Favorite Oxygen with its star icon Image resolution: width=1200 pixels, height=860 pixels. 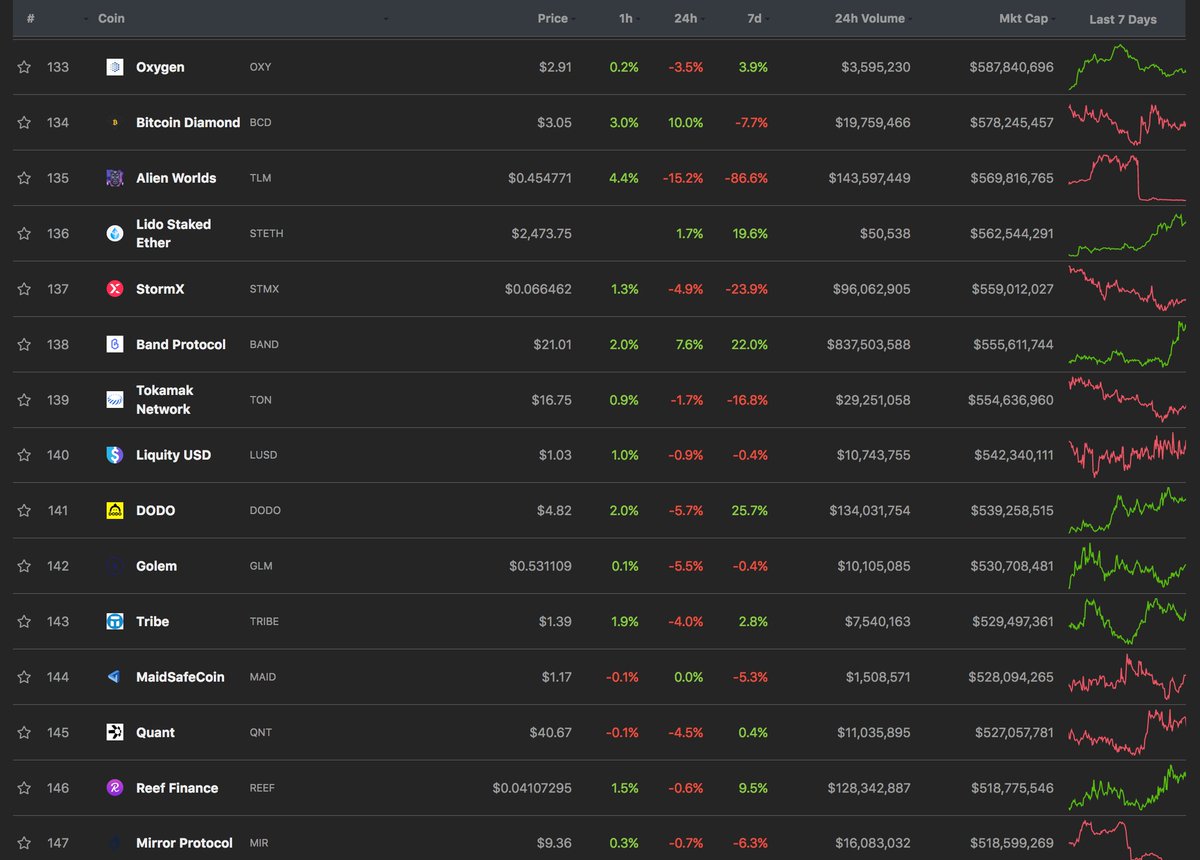coord(24,67)
